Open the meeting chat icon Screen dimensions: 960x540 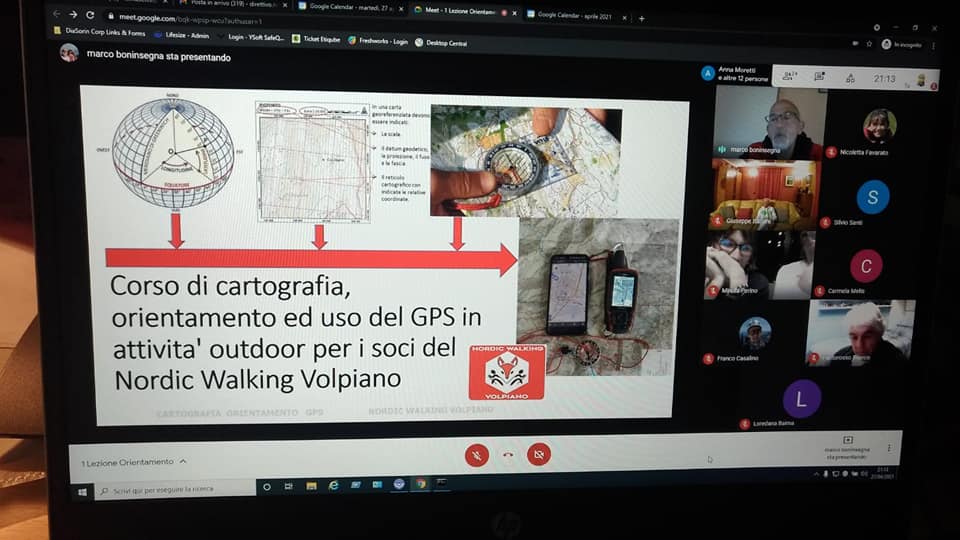(820, 77)
